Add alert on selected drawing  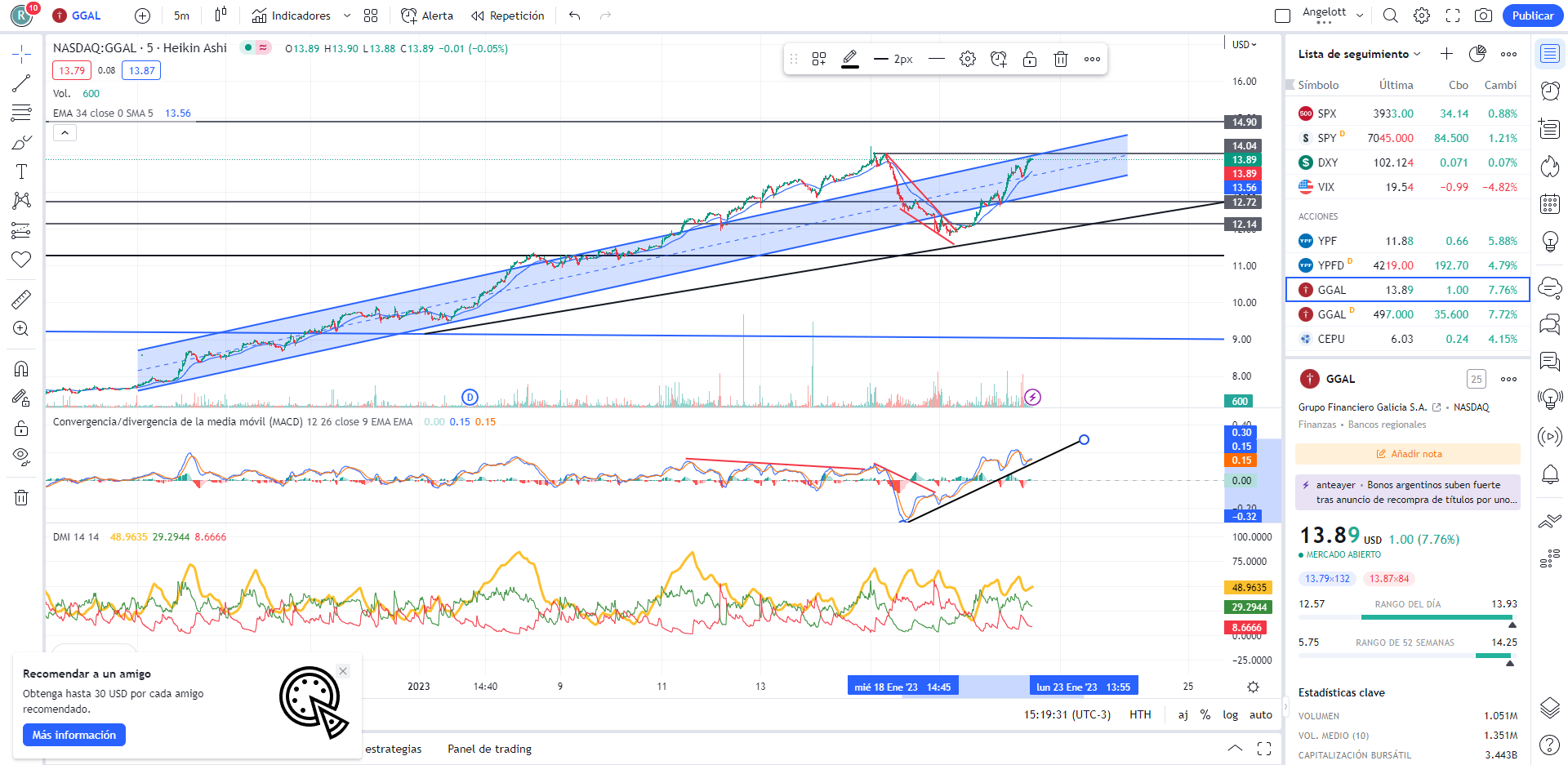[999, 59]
